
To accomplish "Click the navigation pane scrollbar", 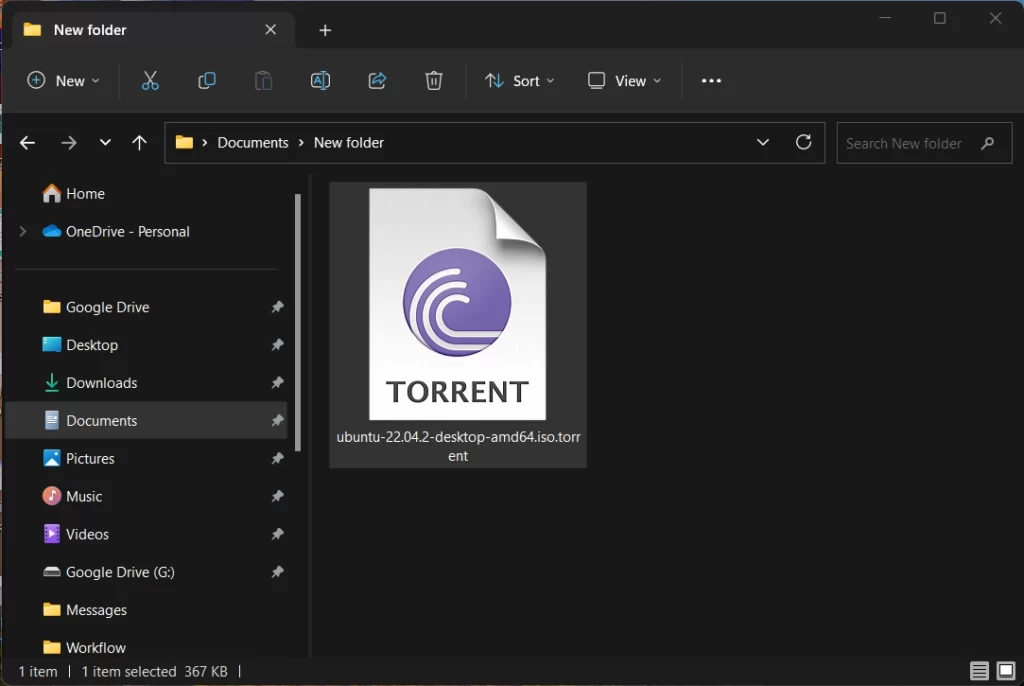I will pos(298,322).
